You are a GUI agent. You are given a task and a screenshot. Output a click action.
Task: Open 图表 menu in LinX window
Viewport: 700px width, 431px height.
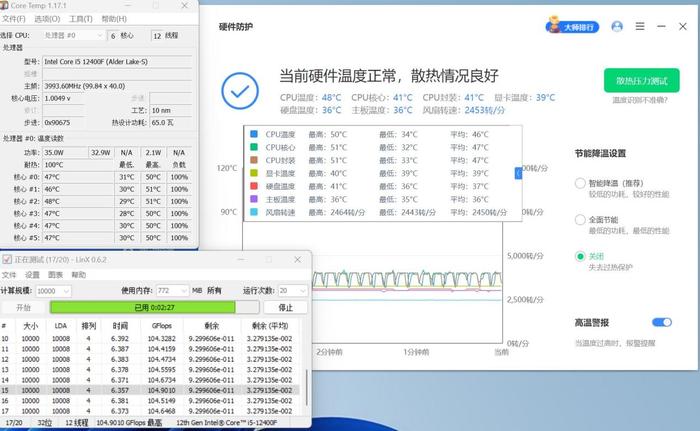coord(55,275)
